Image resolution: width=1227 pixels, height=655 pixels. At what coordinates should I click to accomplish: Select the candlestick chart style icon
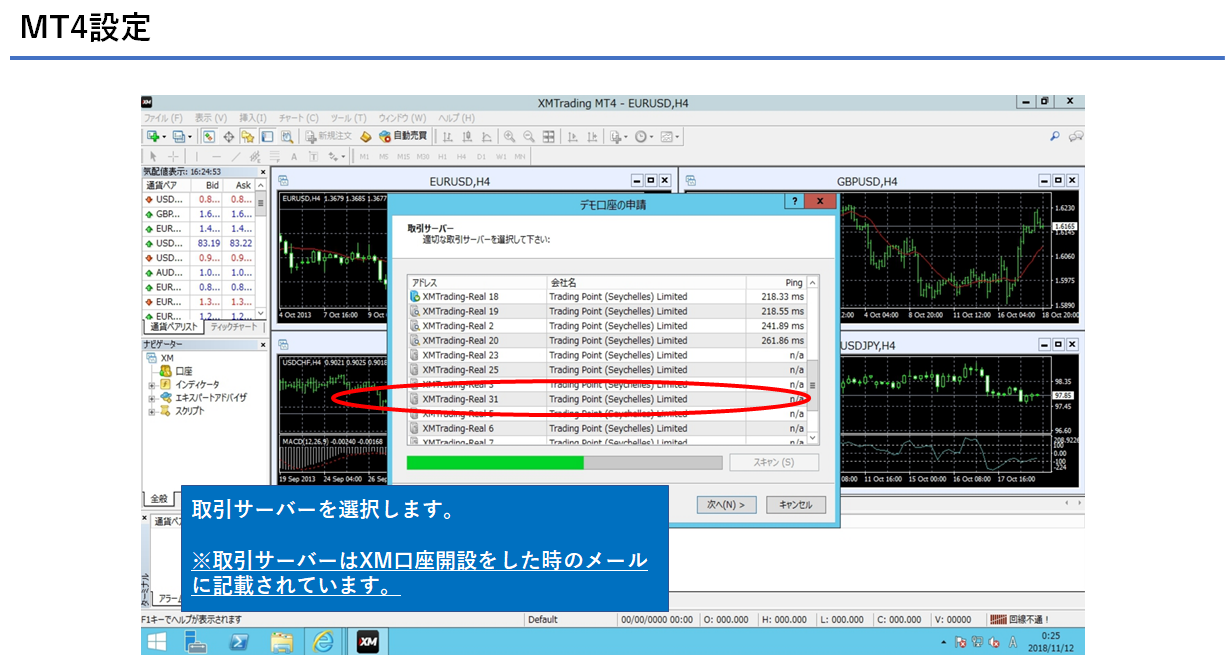tap(467, 136)
